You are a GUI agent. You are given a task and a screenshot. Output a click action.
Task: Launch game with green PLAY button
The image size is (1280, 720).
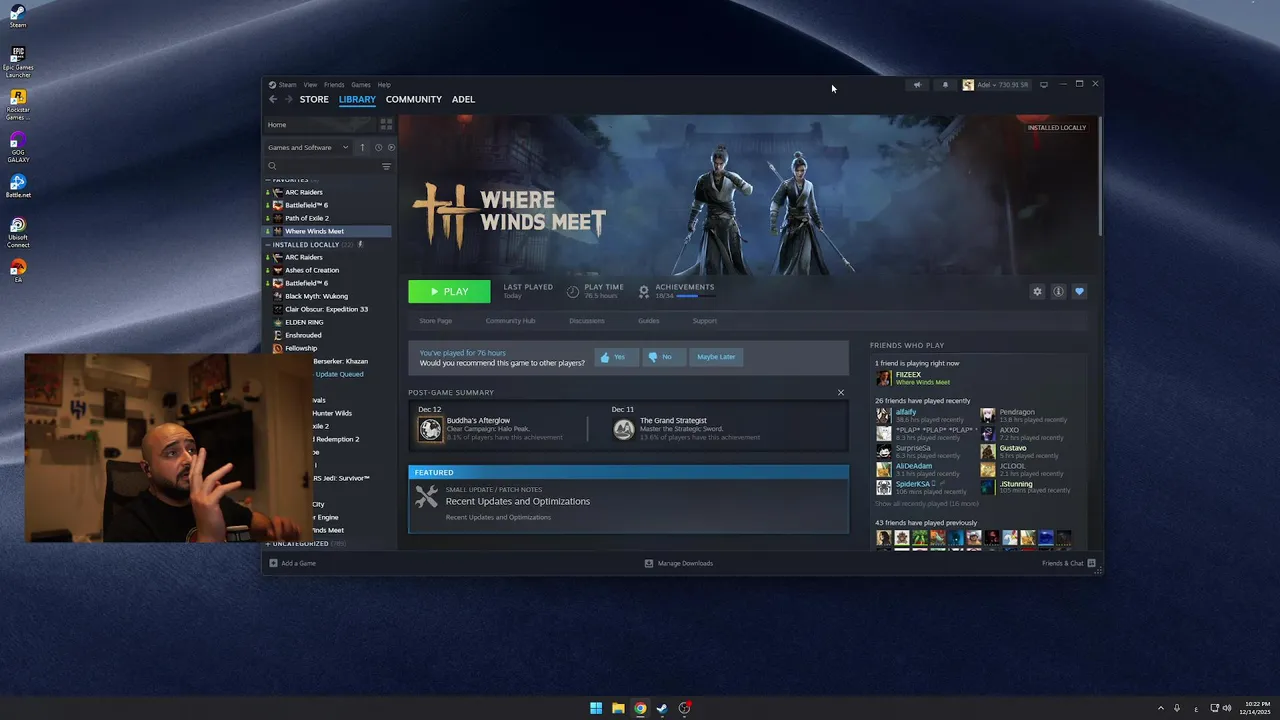click(449, 291)
